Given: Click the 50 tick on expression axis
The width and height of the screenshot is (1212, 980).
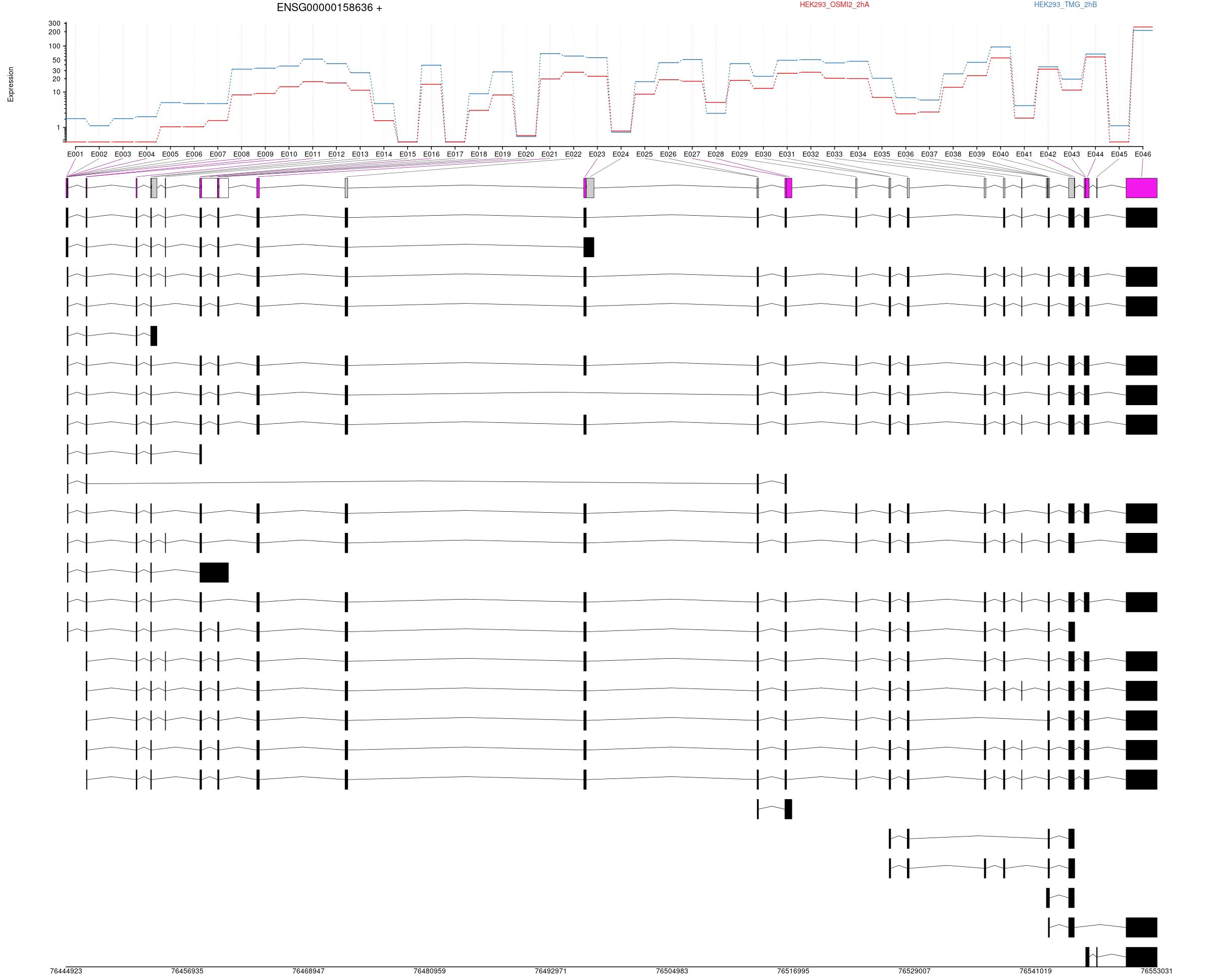Looking at the screenshot, I should [x=57, y=61].
